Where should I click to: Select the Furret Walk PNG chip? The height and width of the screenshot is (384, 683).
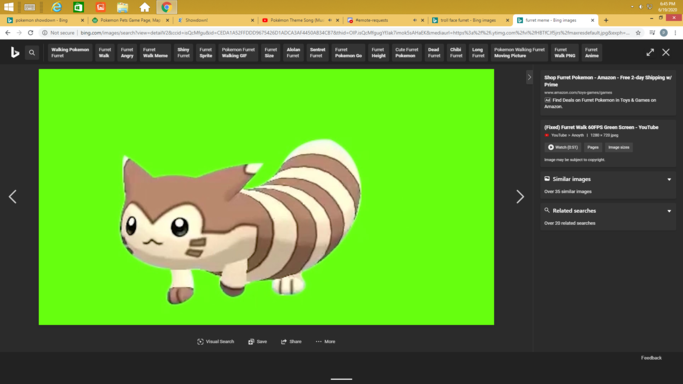[x=565, y=53]
